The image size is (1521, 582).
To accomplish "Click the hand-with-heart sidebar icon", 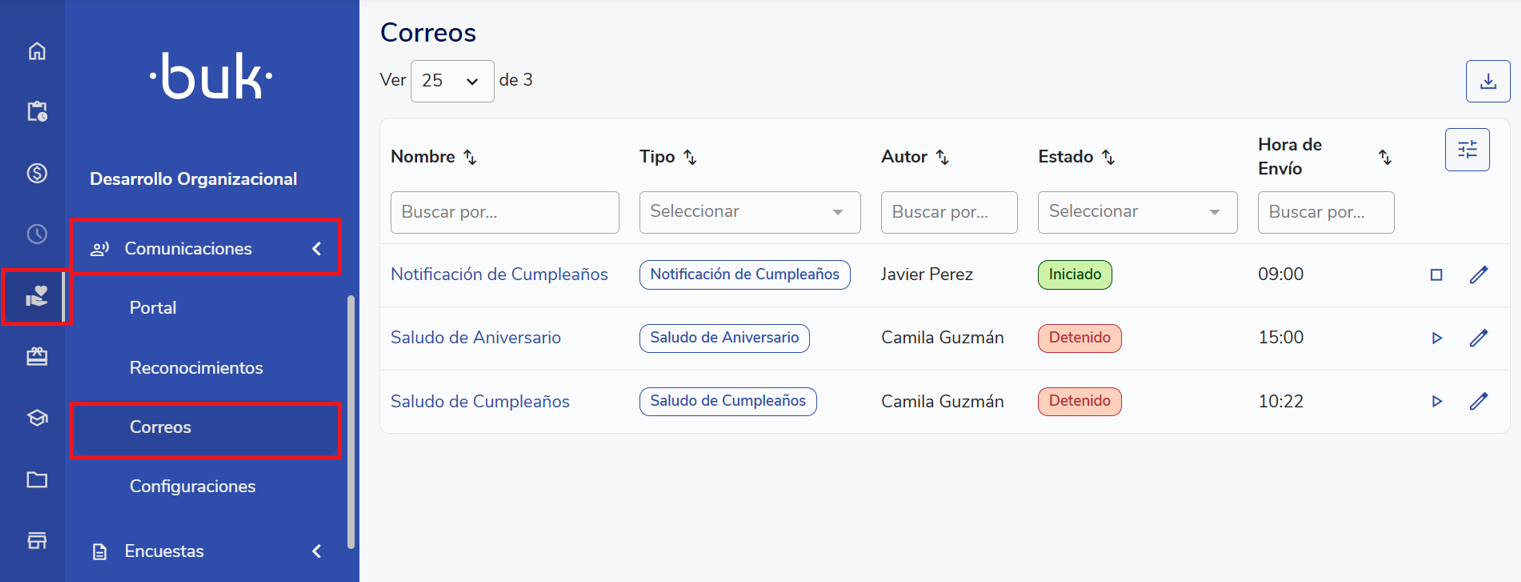I will pyautogui.click(x=37, y=297).
